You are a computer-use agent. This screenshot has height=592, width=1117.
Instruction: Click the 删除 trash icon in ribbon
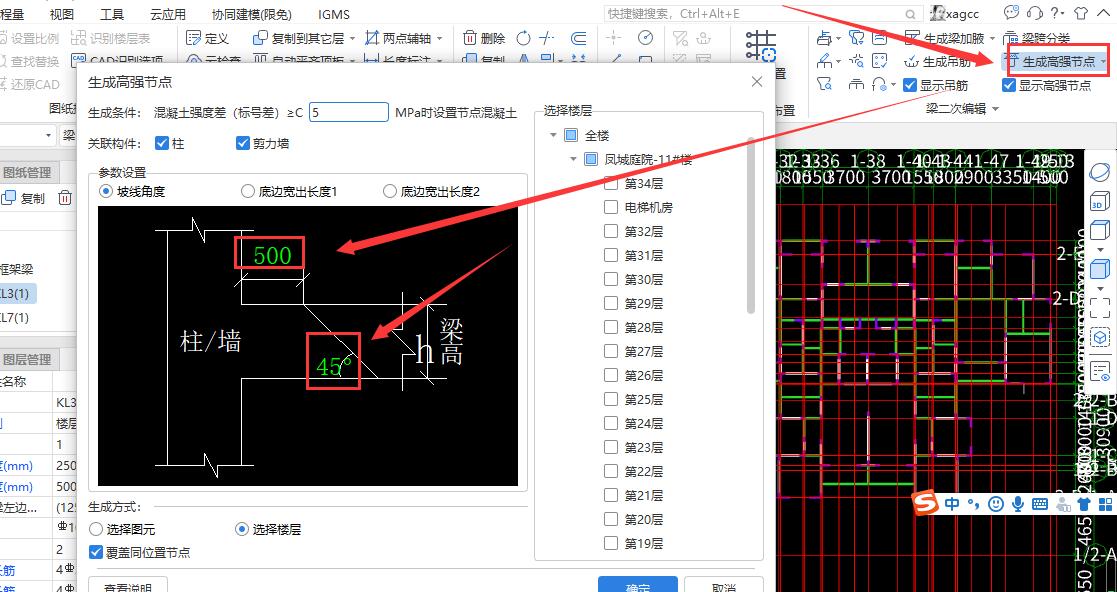click(469, 38)
